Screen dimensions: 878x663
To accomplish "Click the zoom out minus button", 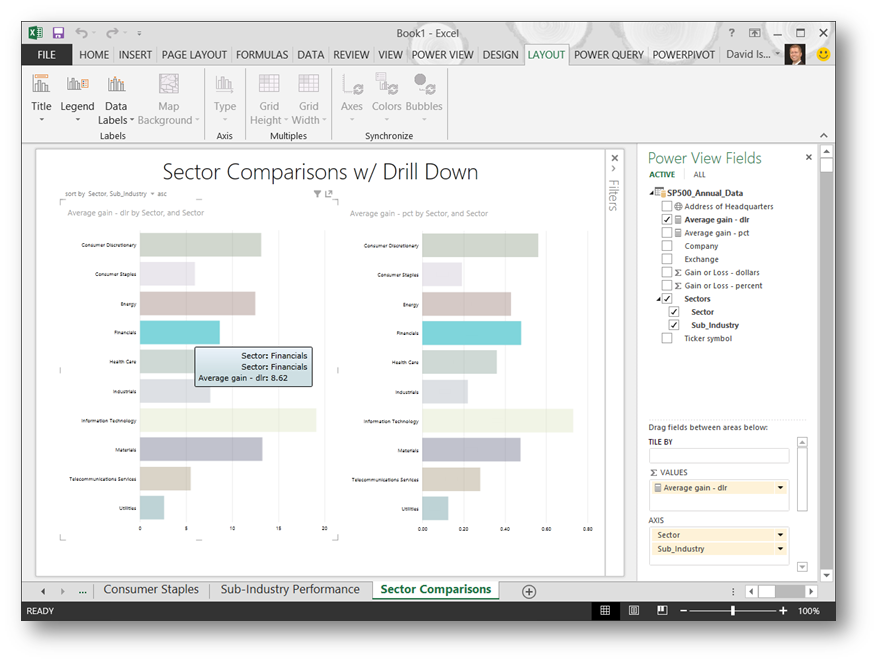I will click(x=684, y=611).
